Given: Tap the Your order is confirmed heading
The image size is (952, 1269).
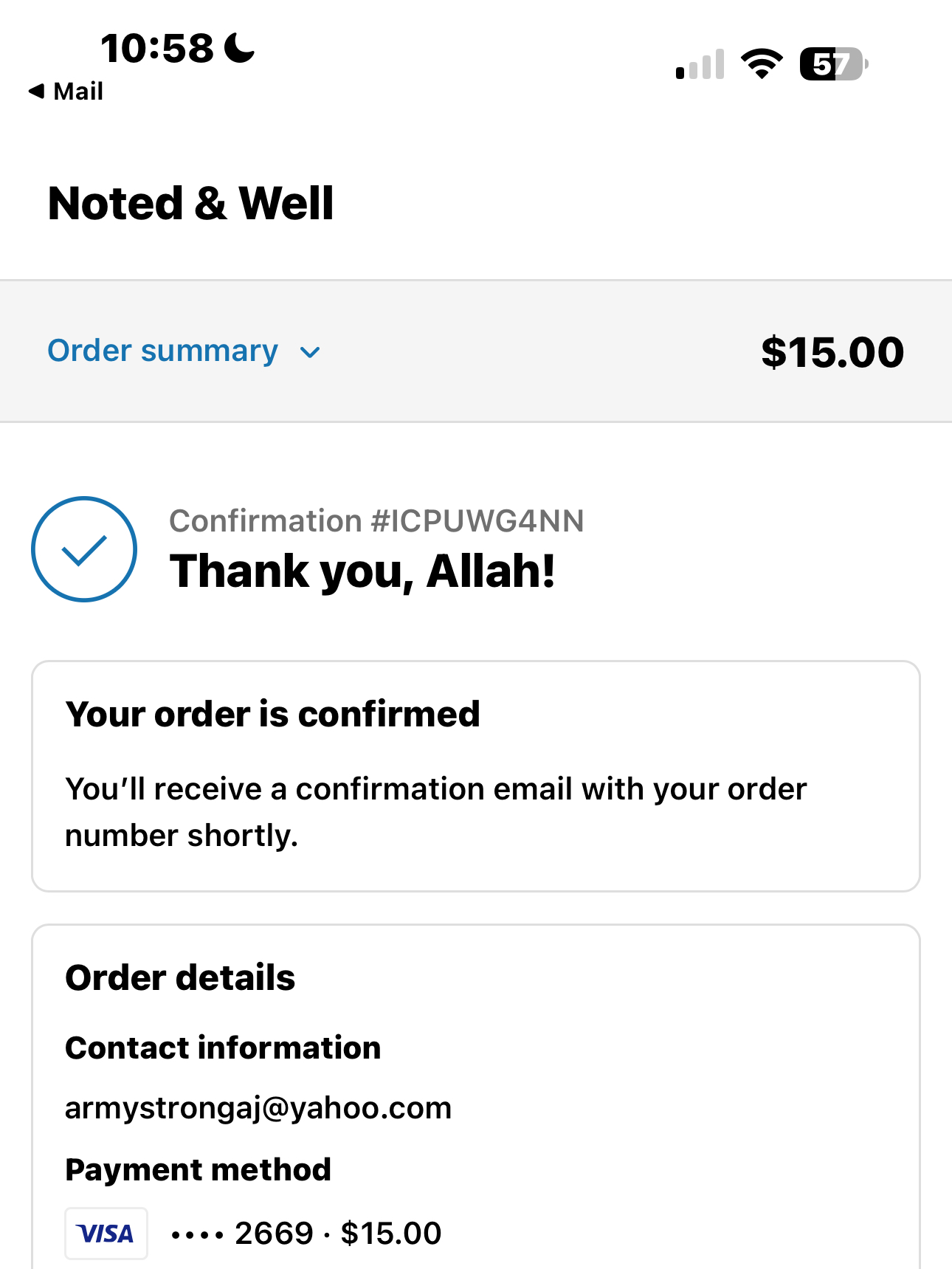Looking at the screenshot, I should (272, 715).
